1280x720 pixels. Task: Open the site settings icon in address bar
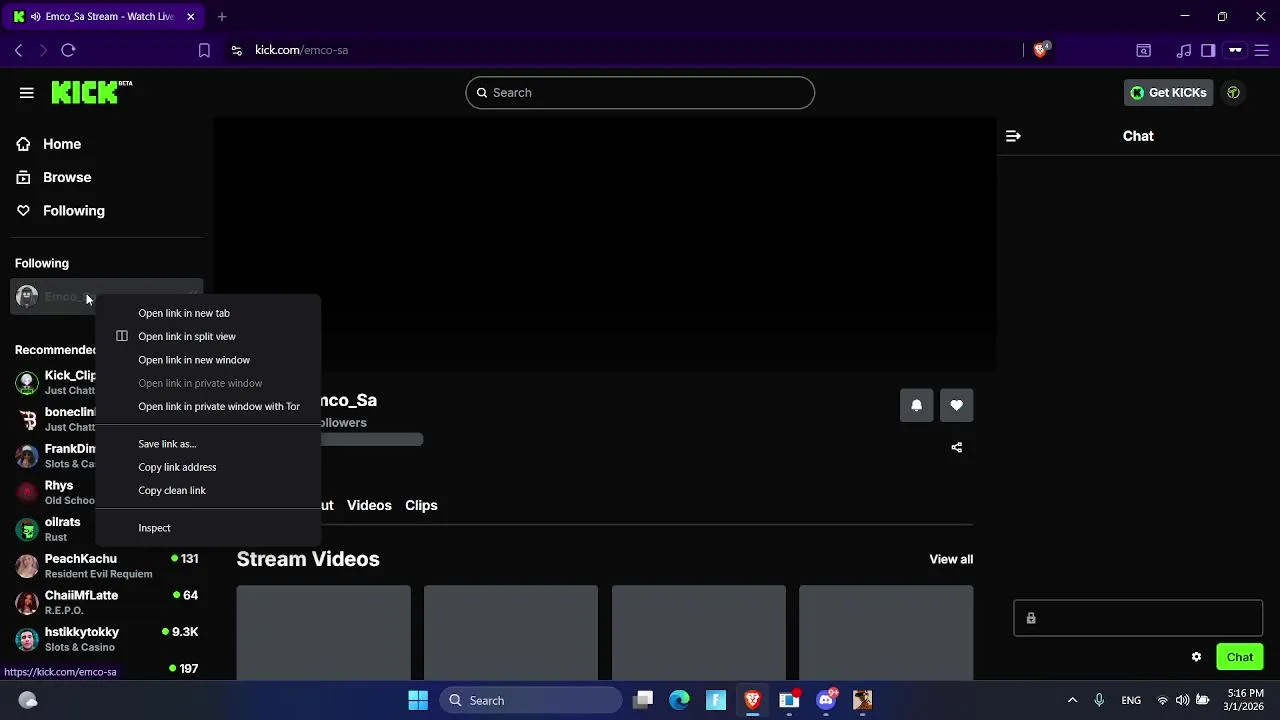coord(237,50)
